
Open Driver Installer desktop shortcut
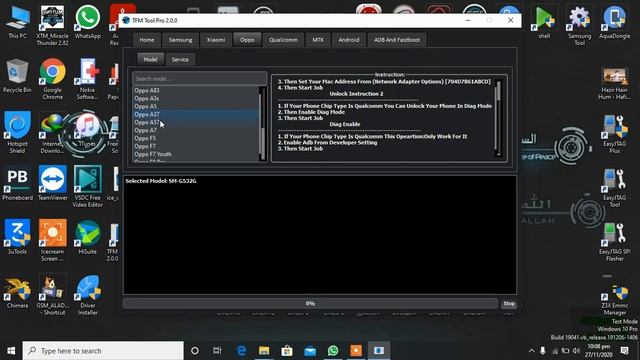point(88,295)
